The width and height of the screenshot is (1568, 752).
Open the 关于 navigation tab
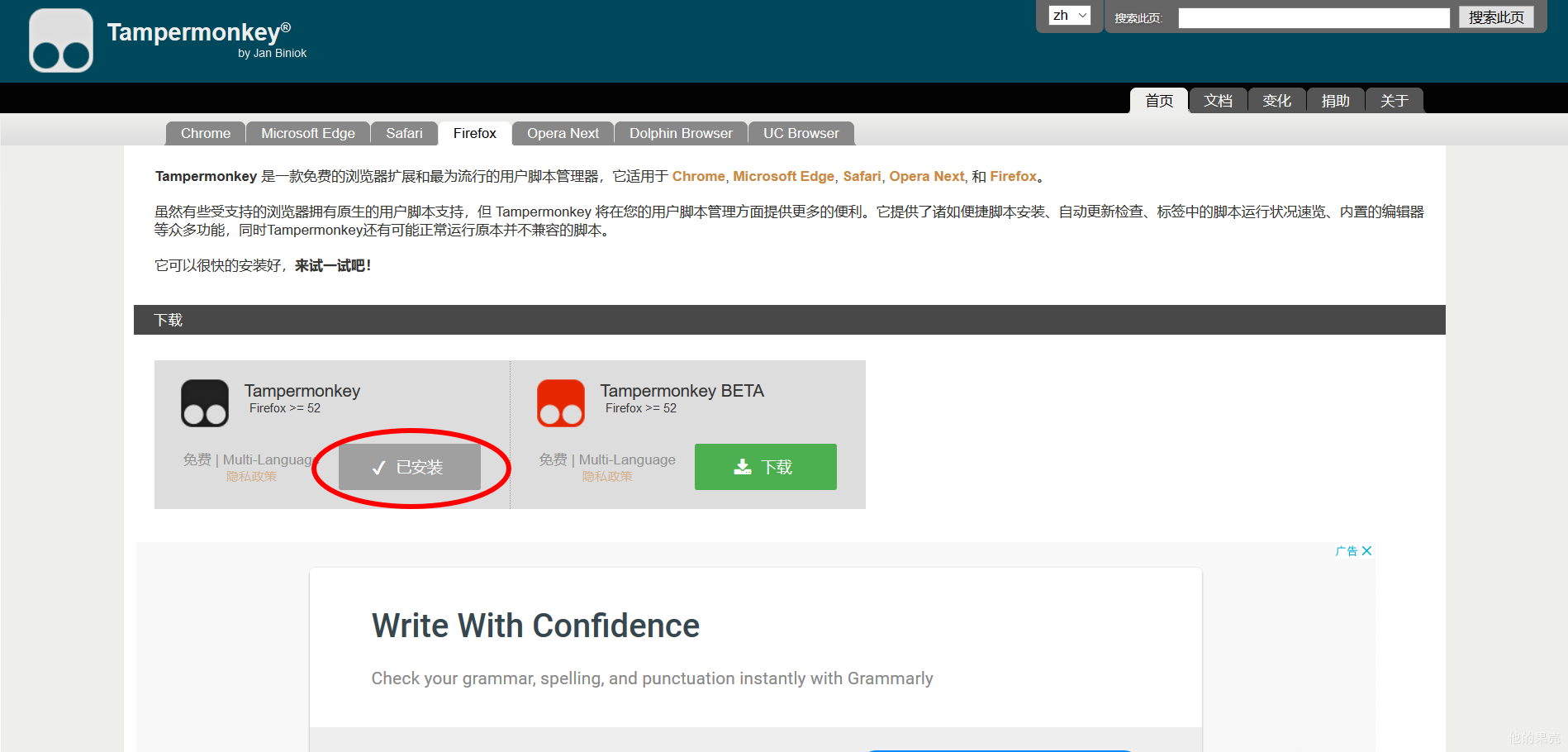pos(1394,101)
